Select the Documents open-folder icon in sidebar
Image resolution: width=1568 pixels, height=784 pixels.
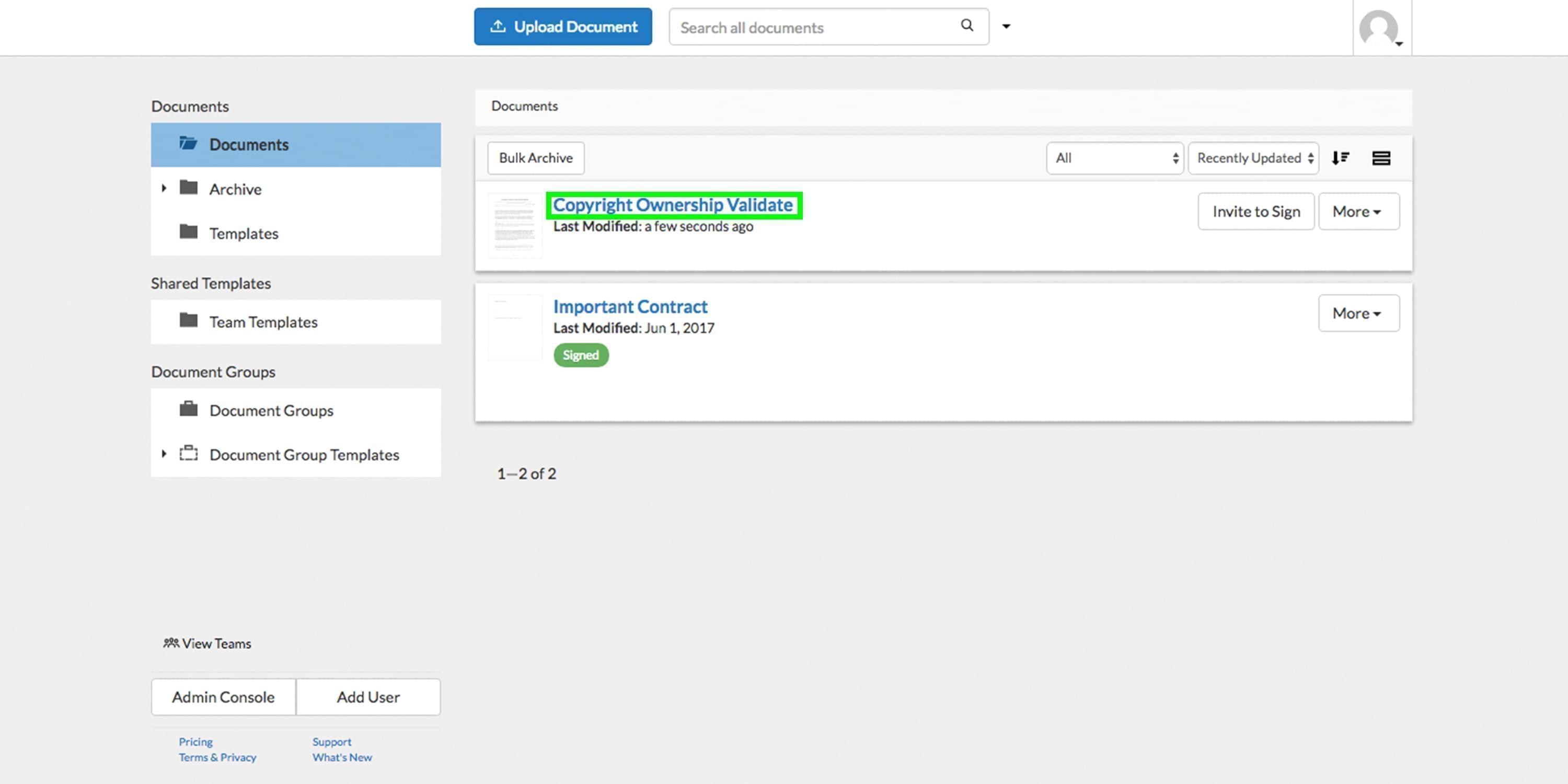[x=188, y=144]
